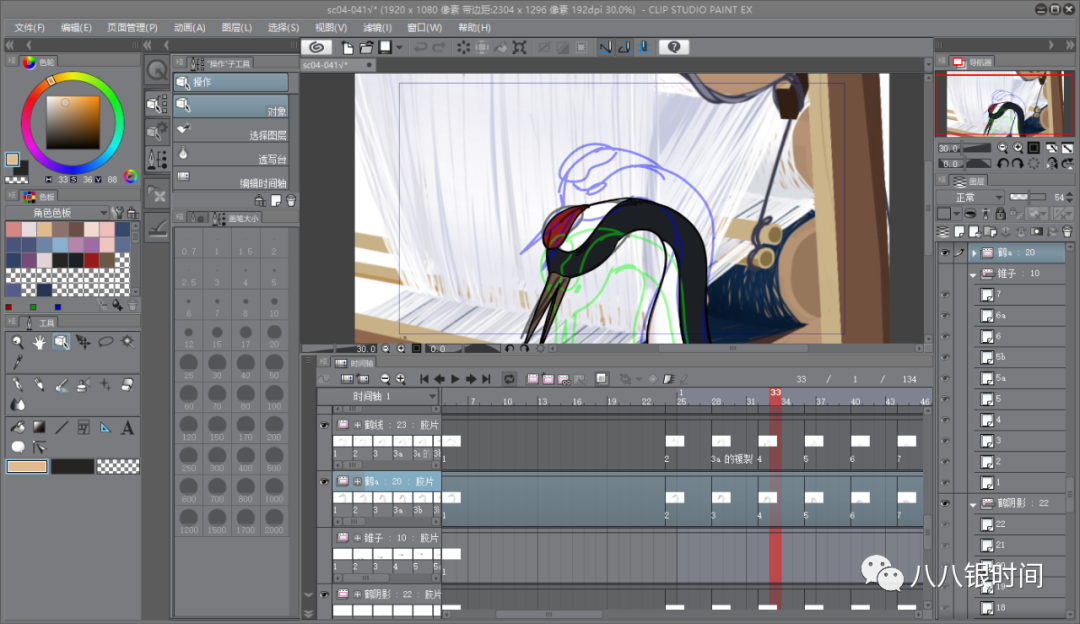Select the Frame Border tool

coord(83,428)
